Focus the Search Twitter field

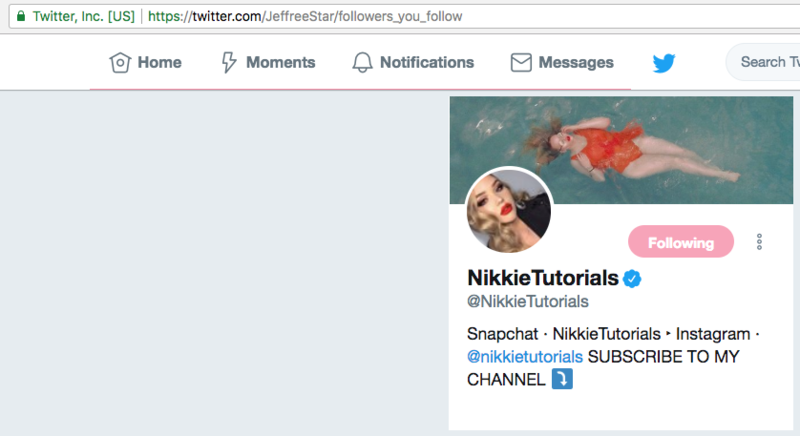(x=765, y=62)
